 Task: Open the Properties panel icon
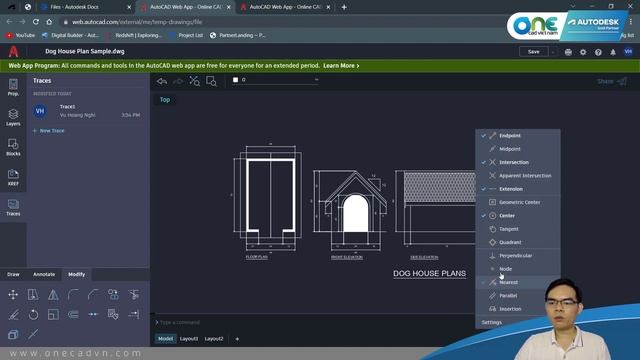(x=13, y=87)
